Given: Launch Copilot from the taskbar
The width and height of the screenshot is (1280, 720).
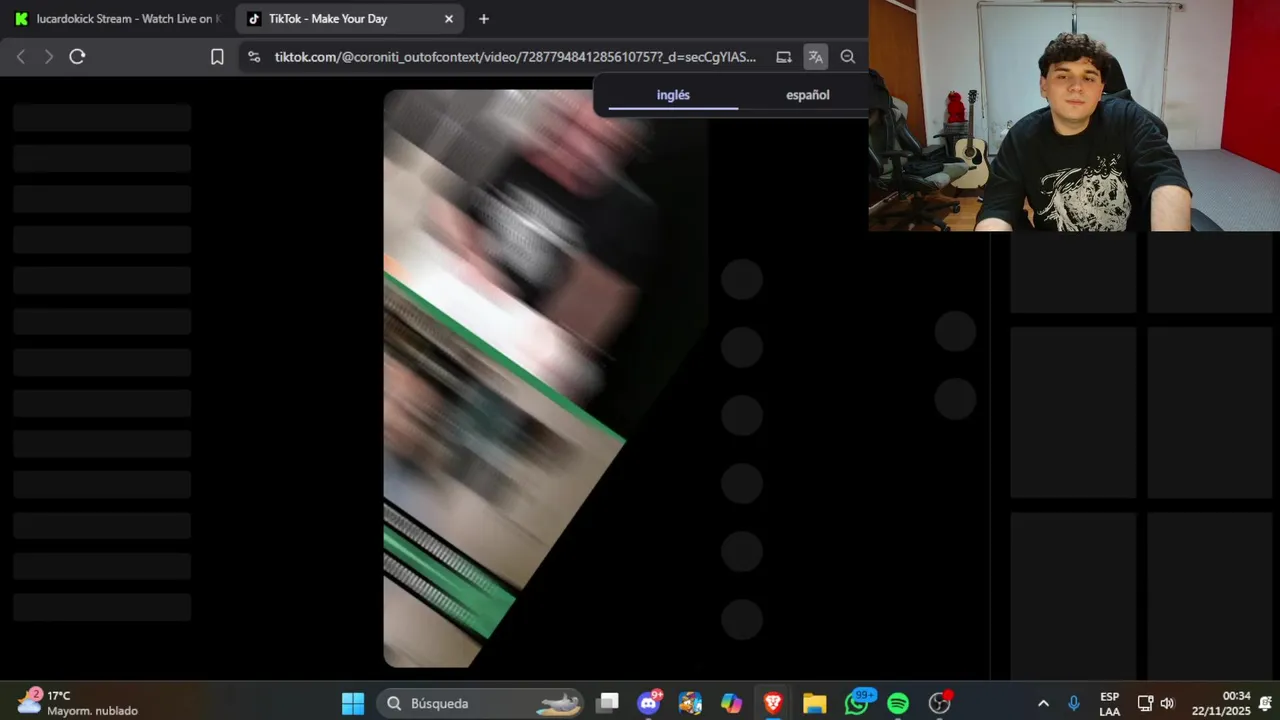Looking at the screenshot, I should [x=732, y=703].
